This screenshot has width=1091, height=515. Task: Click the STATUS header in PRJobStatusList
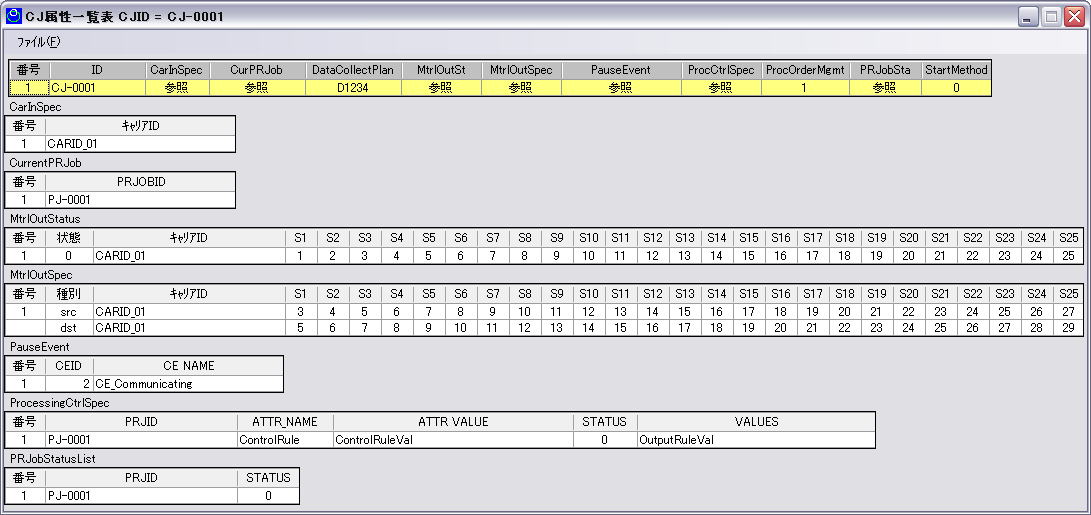pos(268,477)
